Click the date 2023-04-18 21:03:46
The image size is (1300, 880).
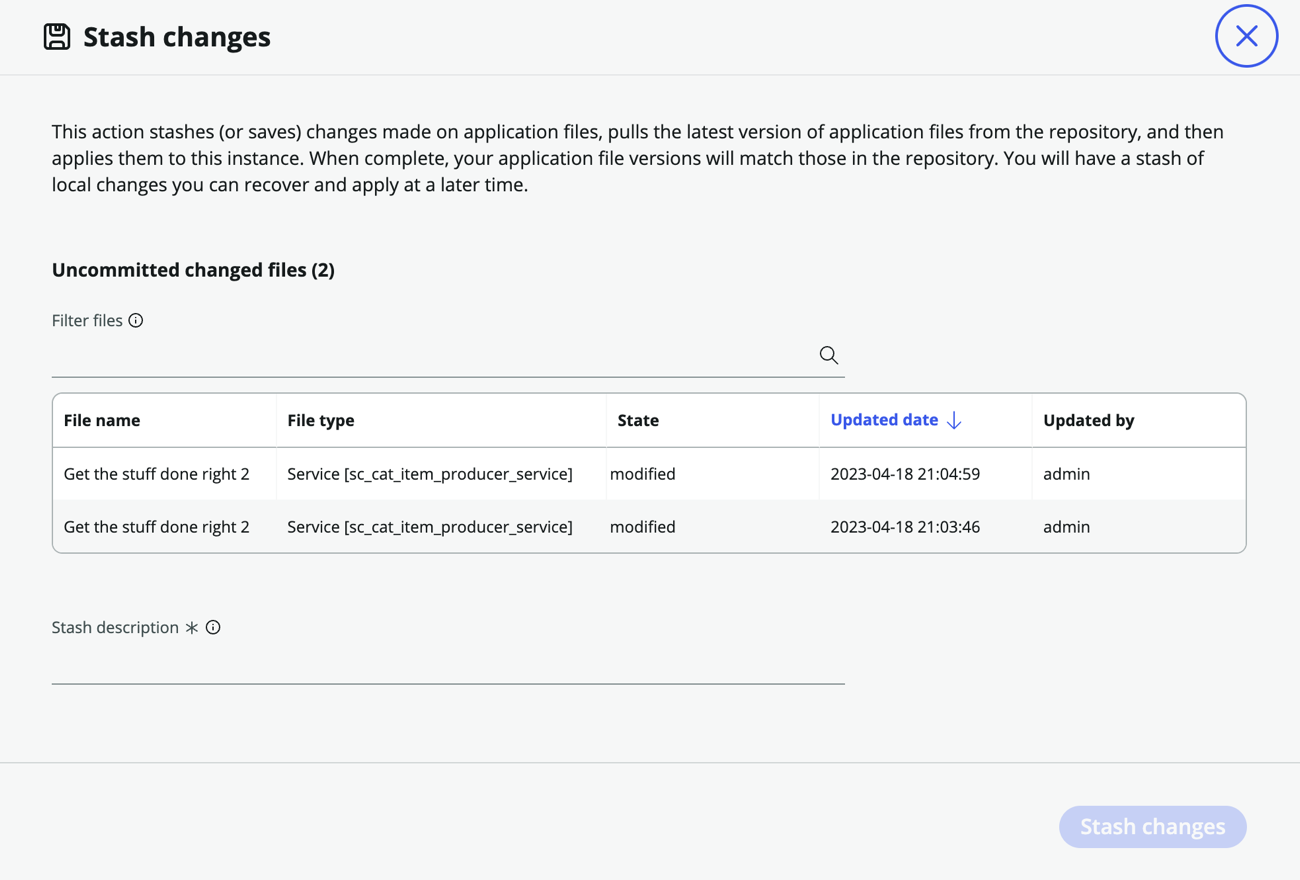pos(905,527)
